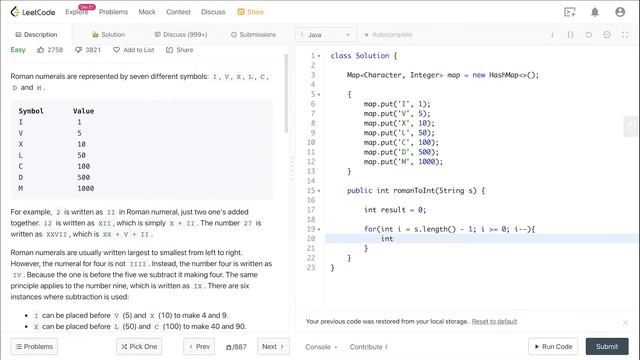Toggle the Autocomplete option

click(388, 35)
